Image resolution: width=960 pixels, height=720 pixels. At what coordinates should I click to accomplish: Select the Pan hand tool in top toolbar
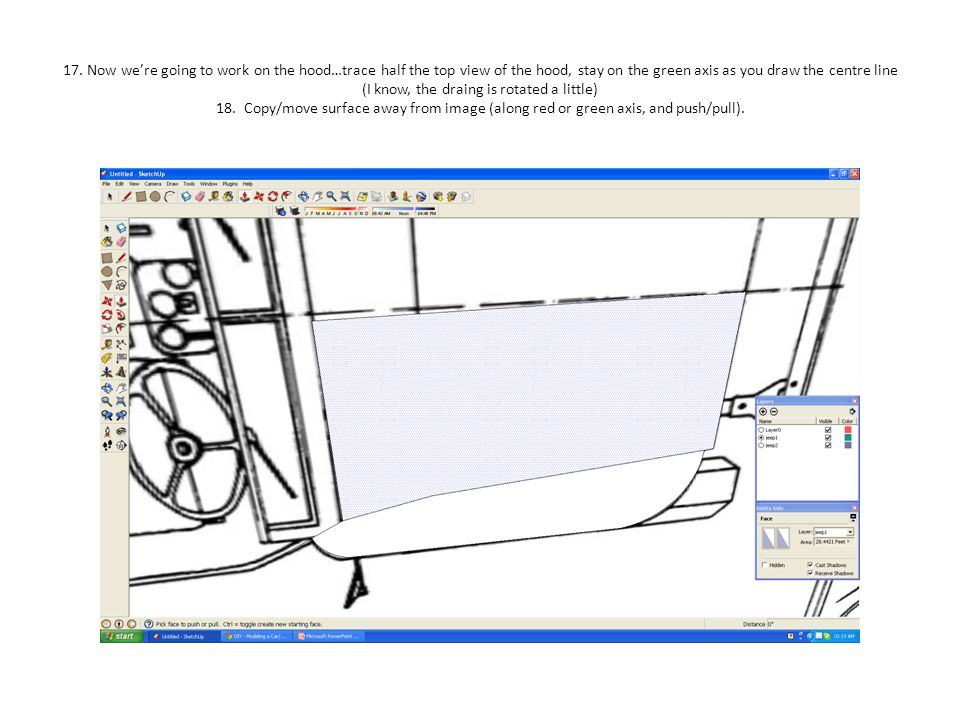coord(317,197)
